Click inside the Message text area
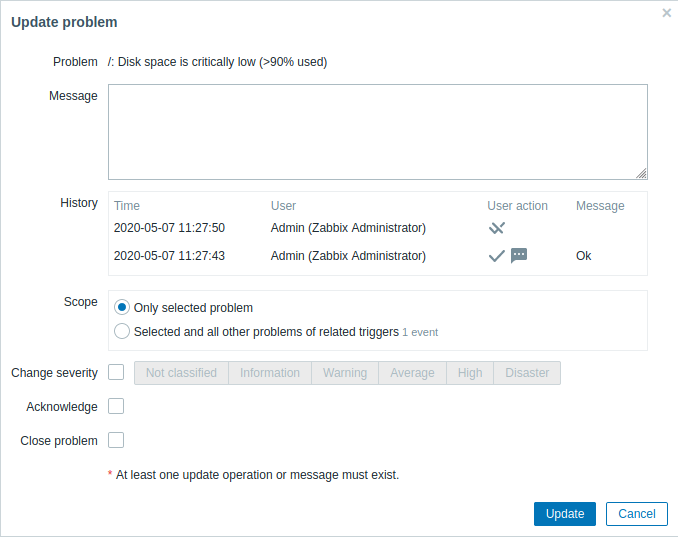This screenshot has height=537, width=678. pos(377,131)
